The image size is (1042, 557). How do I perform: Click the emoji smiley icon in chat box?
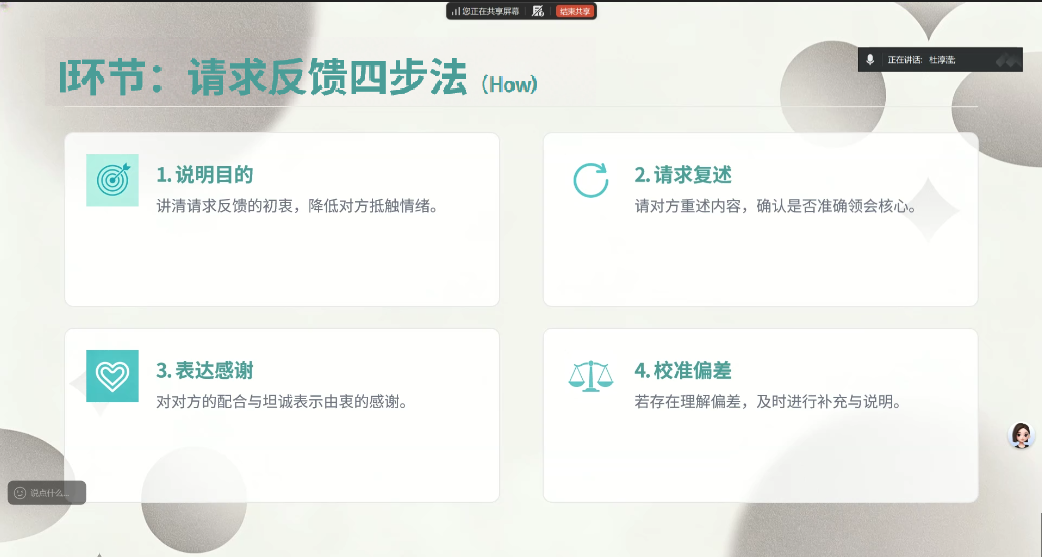[19, 493]
